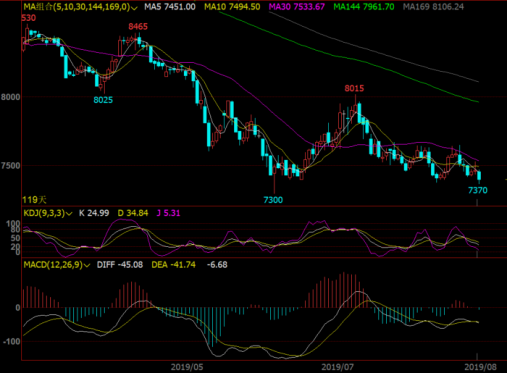507x373 pixels.
Task: Open the MACD(12,26,9) indicator dropdown arrow
Action: [x=87, y=266]
